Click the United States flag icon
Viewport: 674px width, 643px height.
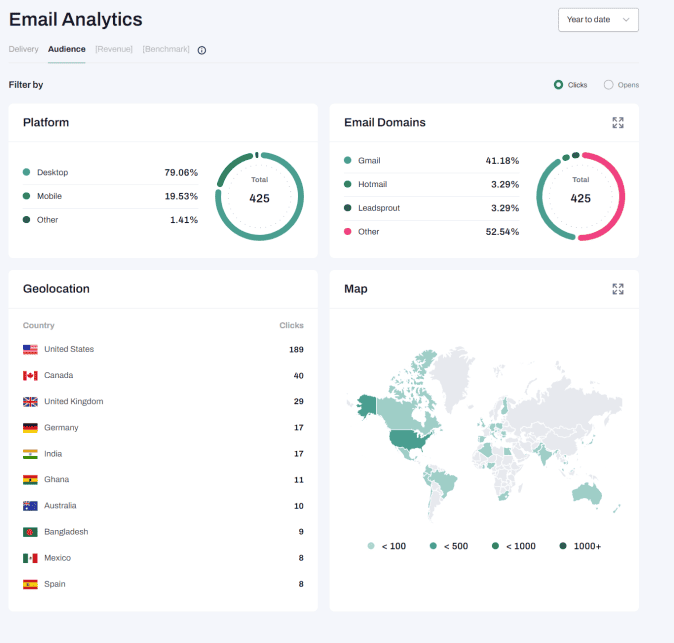coord(30,350)
